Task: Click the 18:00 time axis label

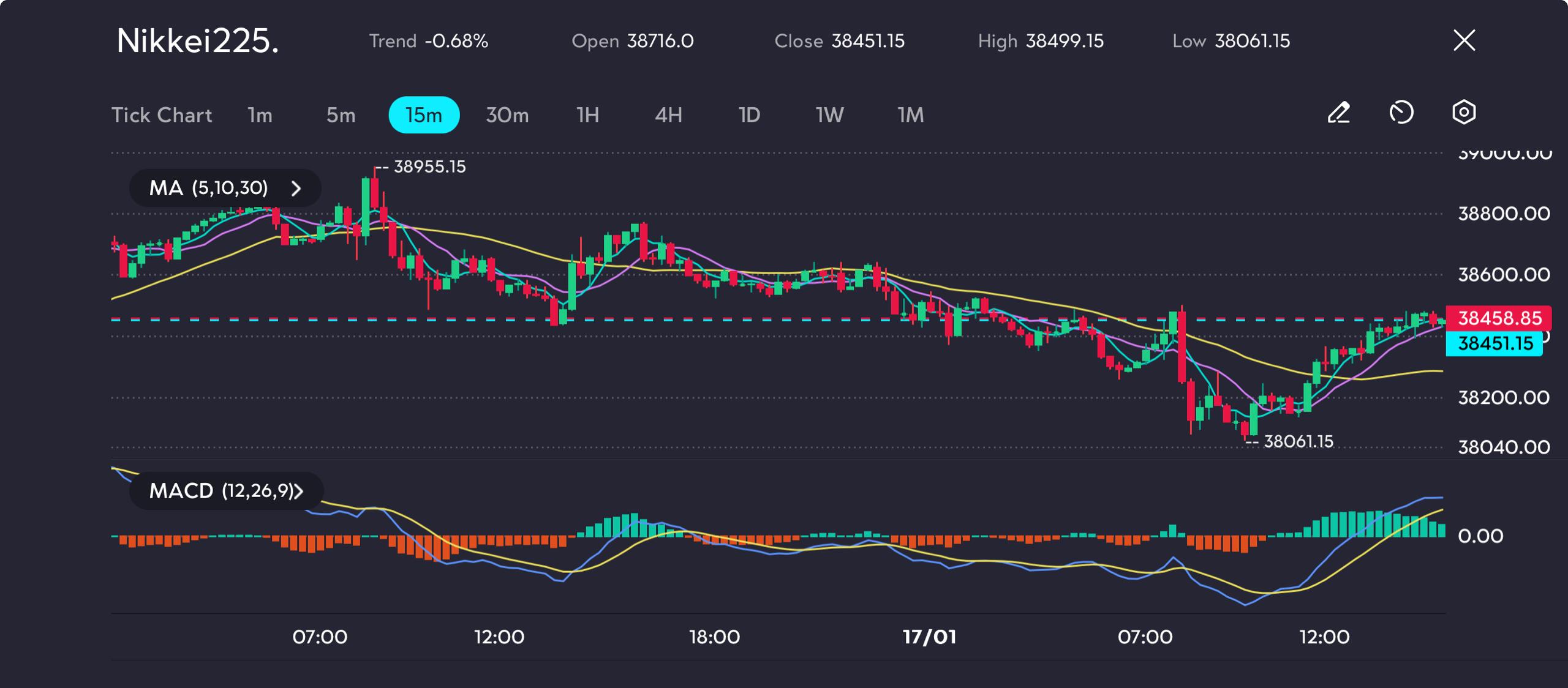Action: pos(714,637)
